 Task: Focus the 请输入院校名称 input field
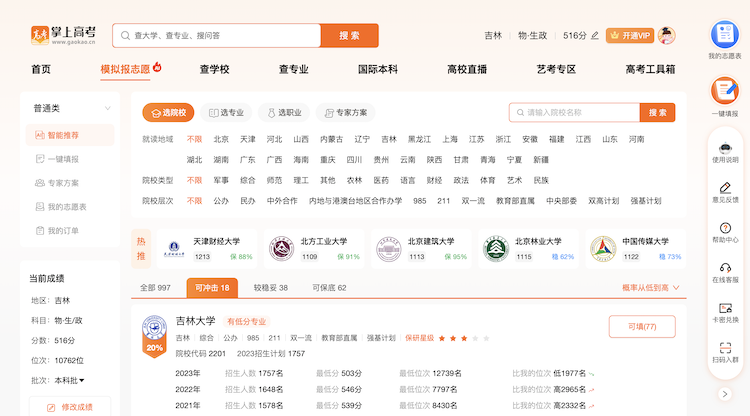574,113
